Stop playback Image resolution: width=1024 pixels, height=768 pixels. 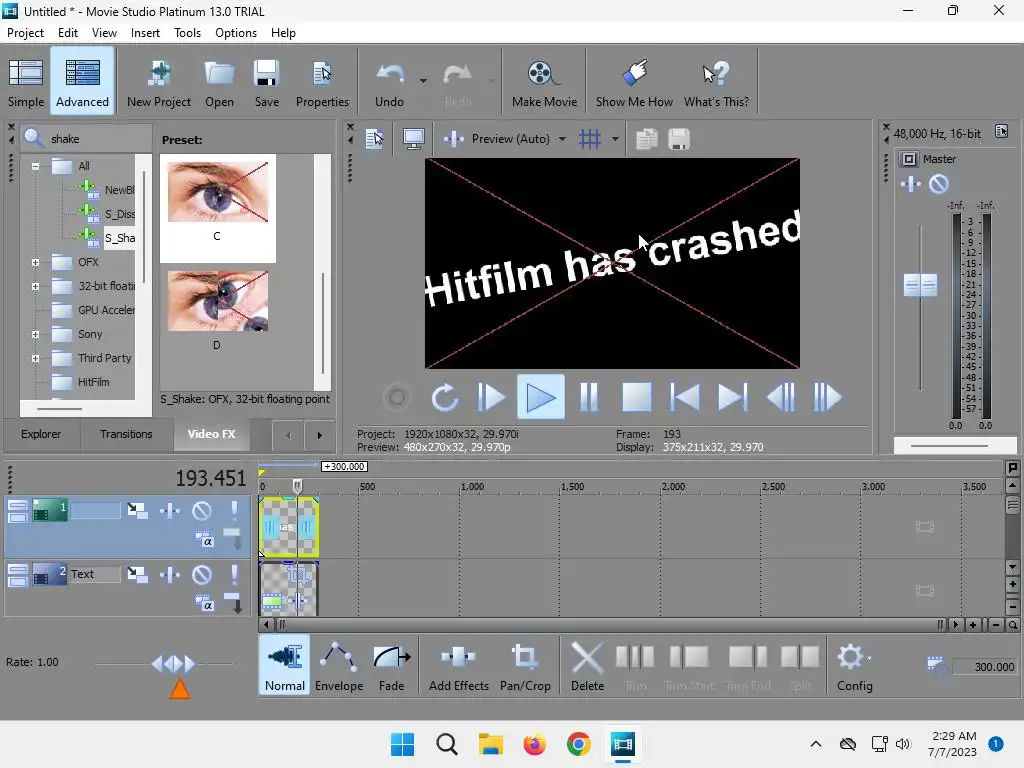click(x=637, y=397)
